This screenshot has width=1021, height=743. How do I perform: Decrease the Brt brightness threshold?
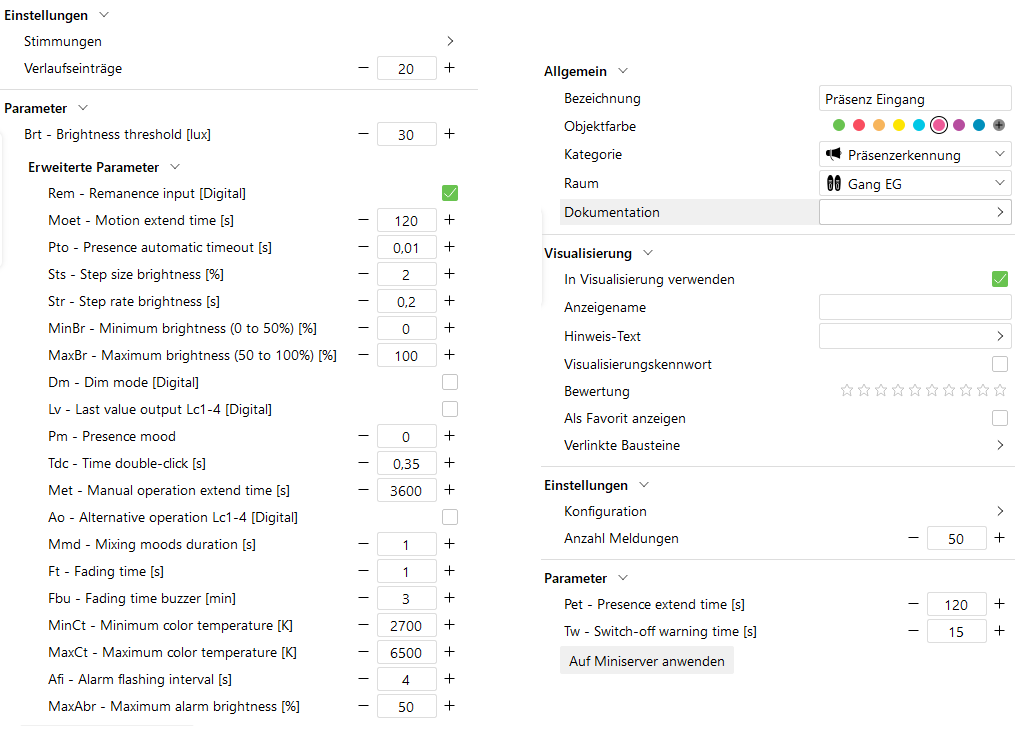pyautogui.click(x=361, y=134)
